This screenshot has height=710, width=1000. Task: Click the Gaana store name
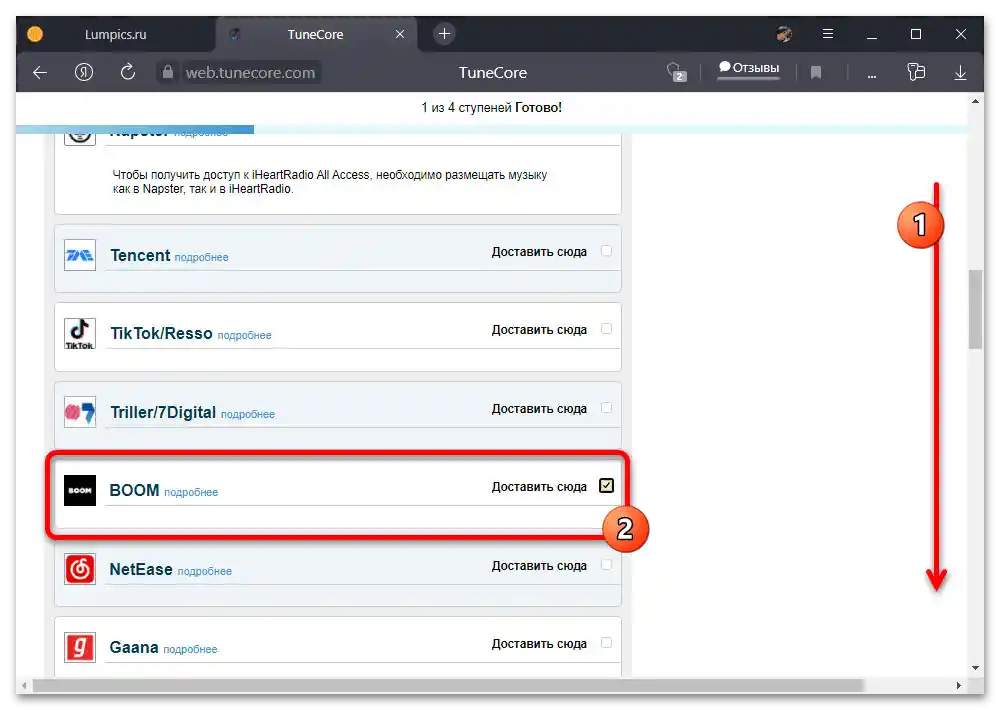[x=134, y=647]
